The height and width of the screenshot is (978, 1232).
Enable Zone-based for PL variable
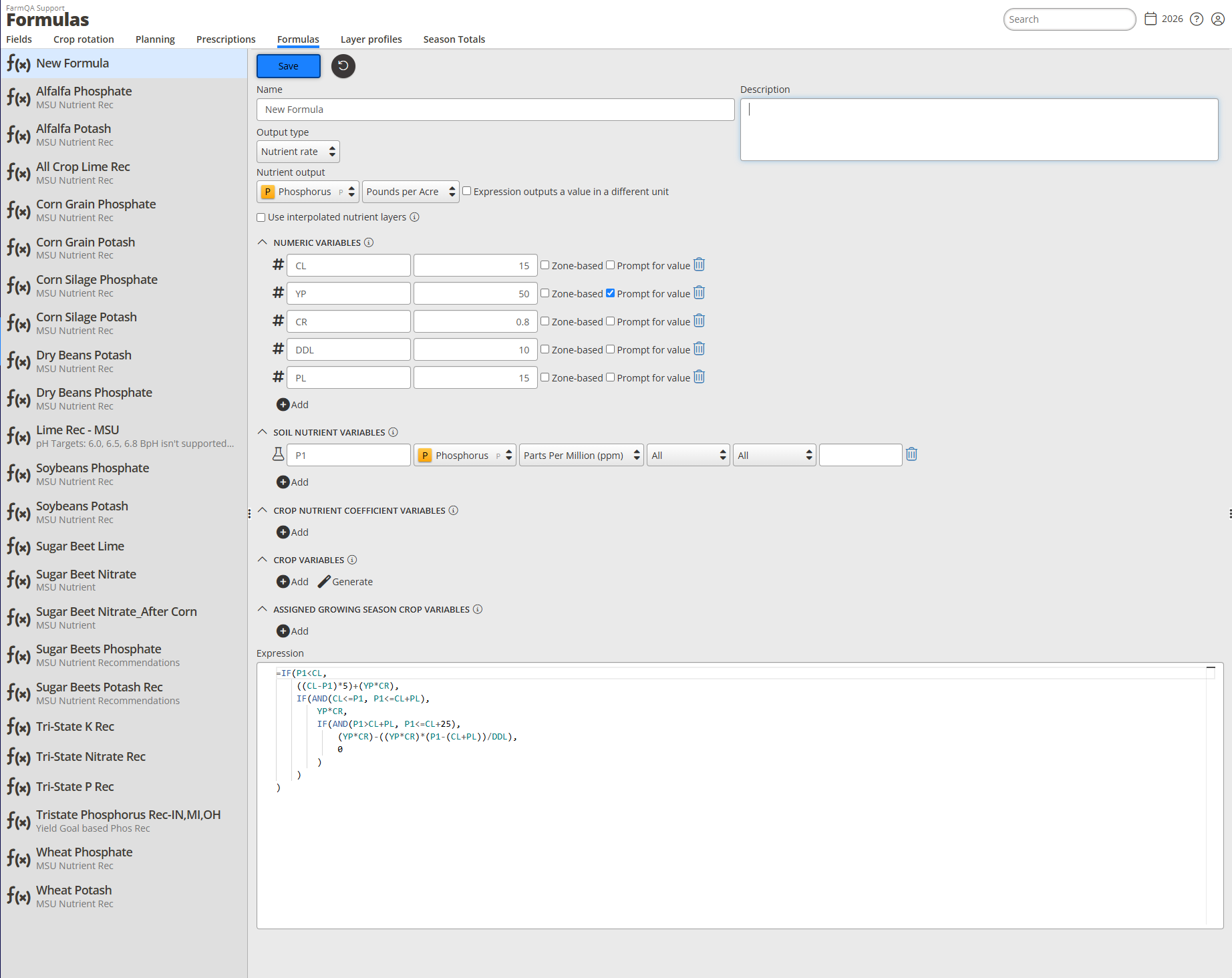click(545, 377)
